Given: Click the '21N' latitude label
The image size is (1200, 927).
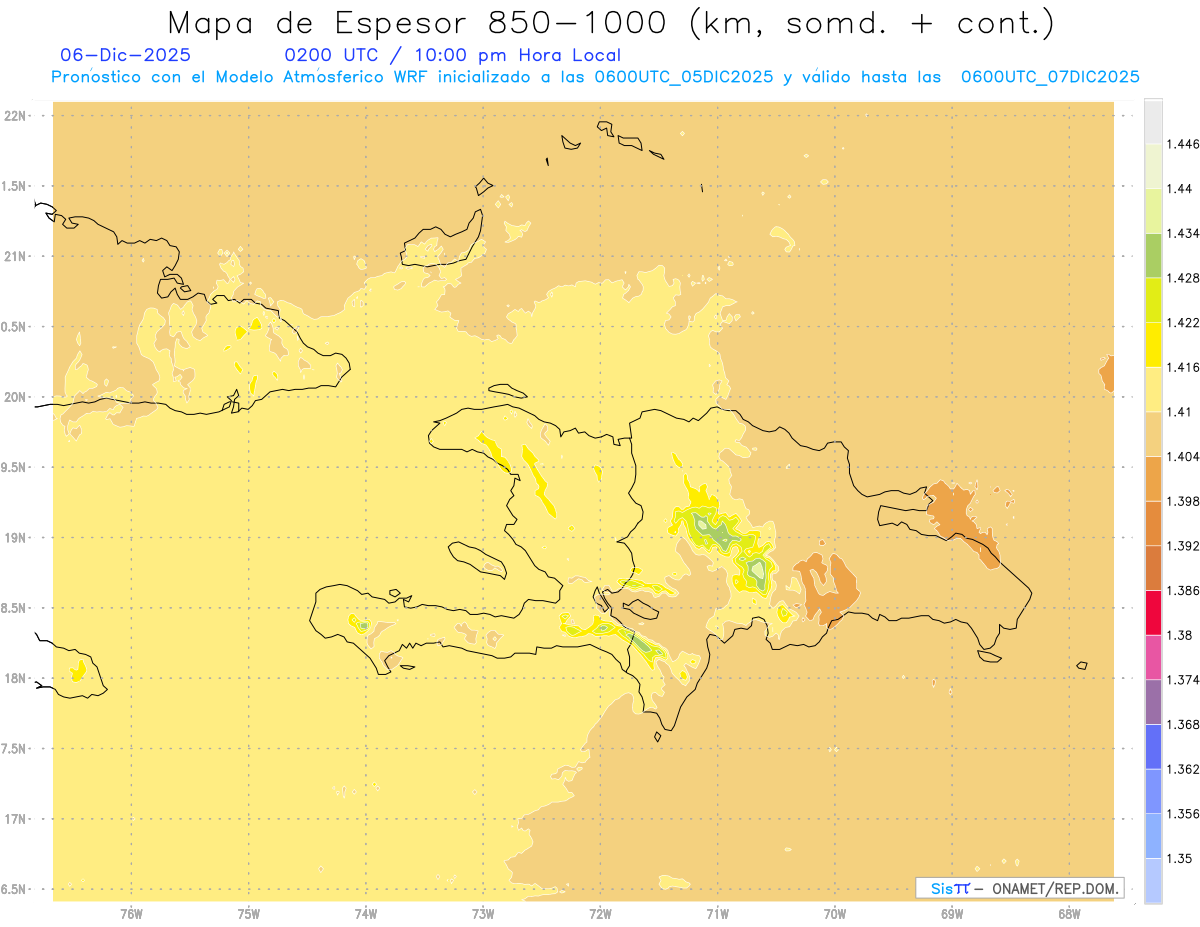Looking at the screenshot, I should 15,256.
